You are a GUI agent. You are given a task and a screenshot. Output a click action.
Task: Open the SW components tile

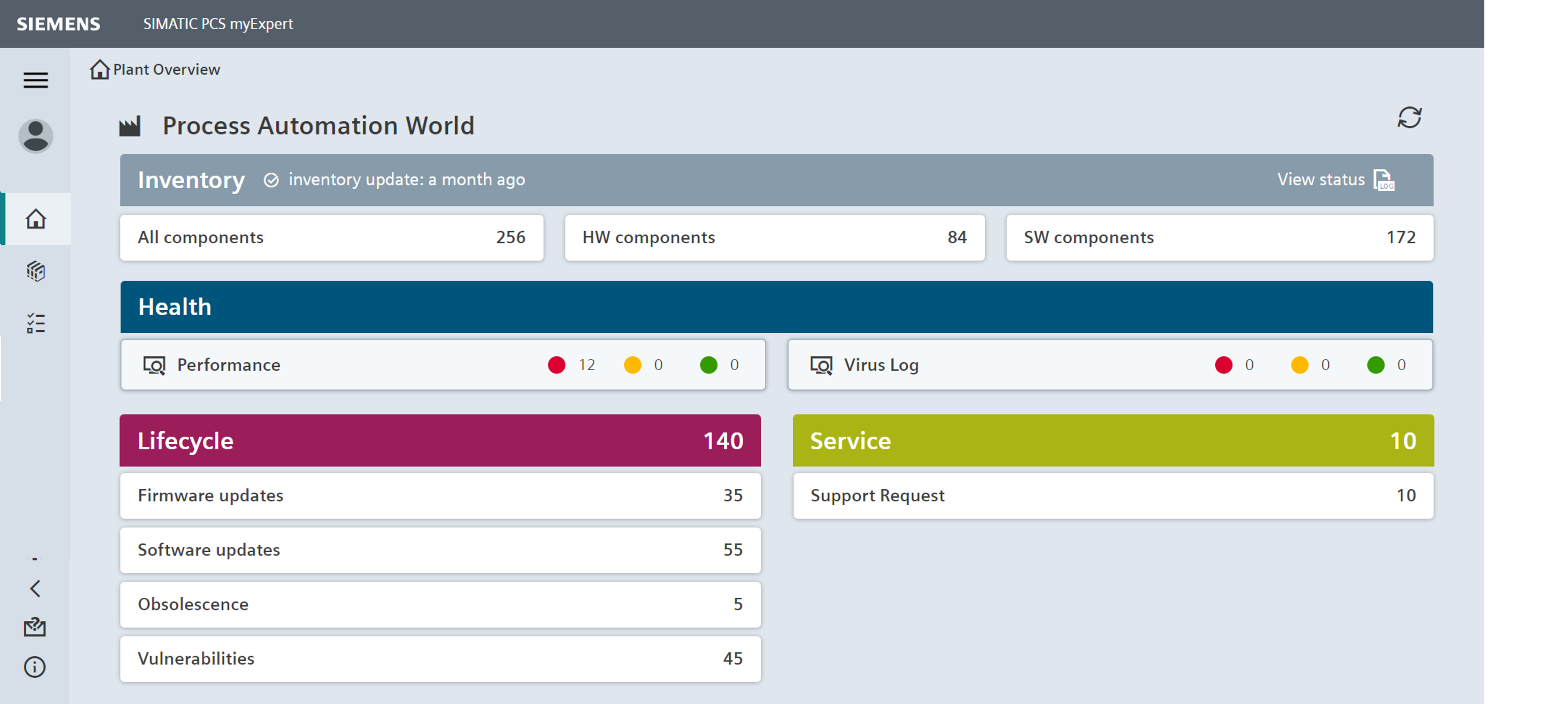point(1219,237)
